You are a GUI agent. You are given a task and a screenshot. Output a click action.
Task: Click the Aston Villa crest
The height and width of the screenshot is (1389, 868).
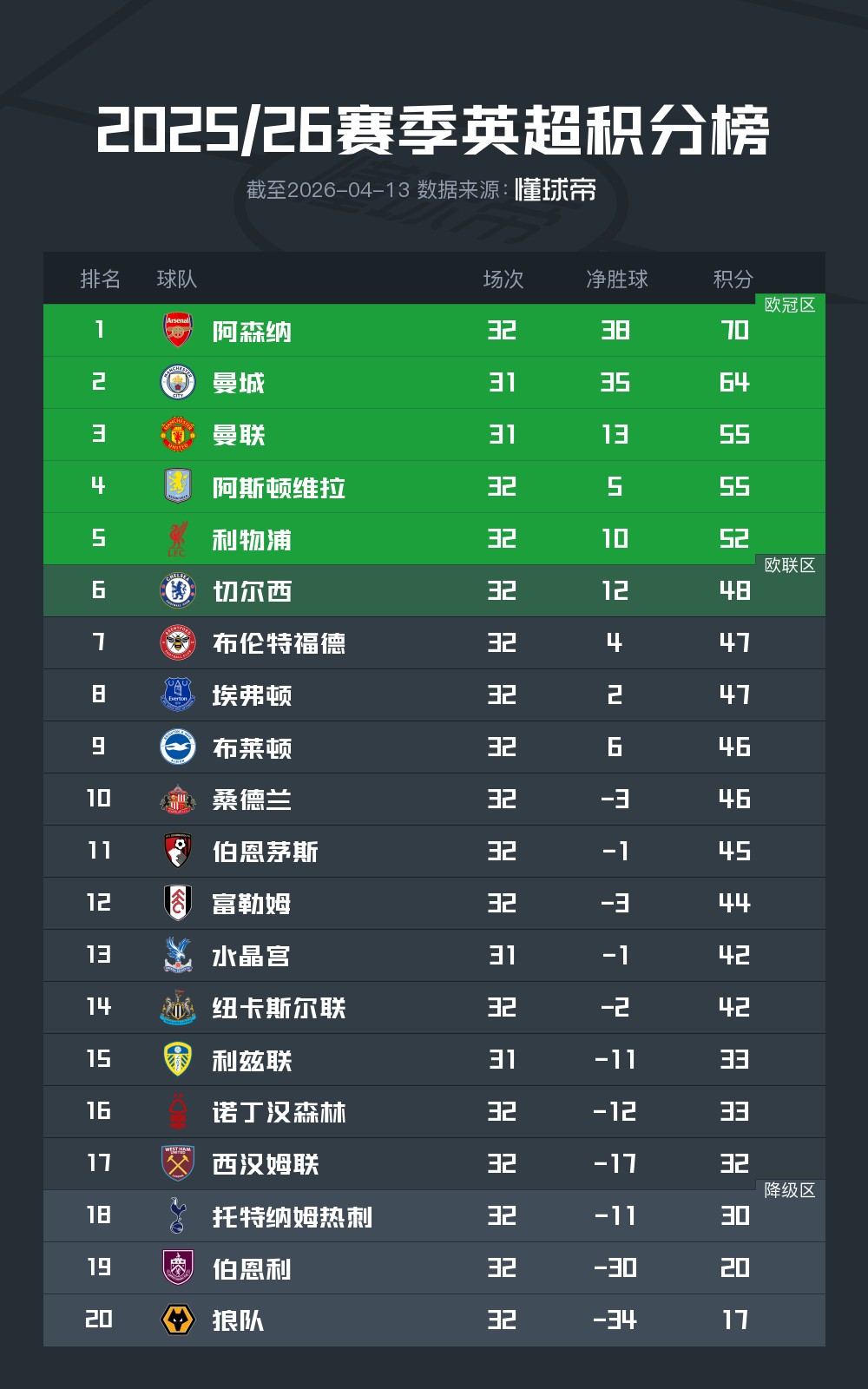pyautogui.click(x=178, y=486)
